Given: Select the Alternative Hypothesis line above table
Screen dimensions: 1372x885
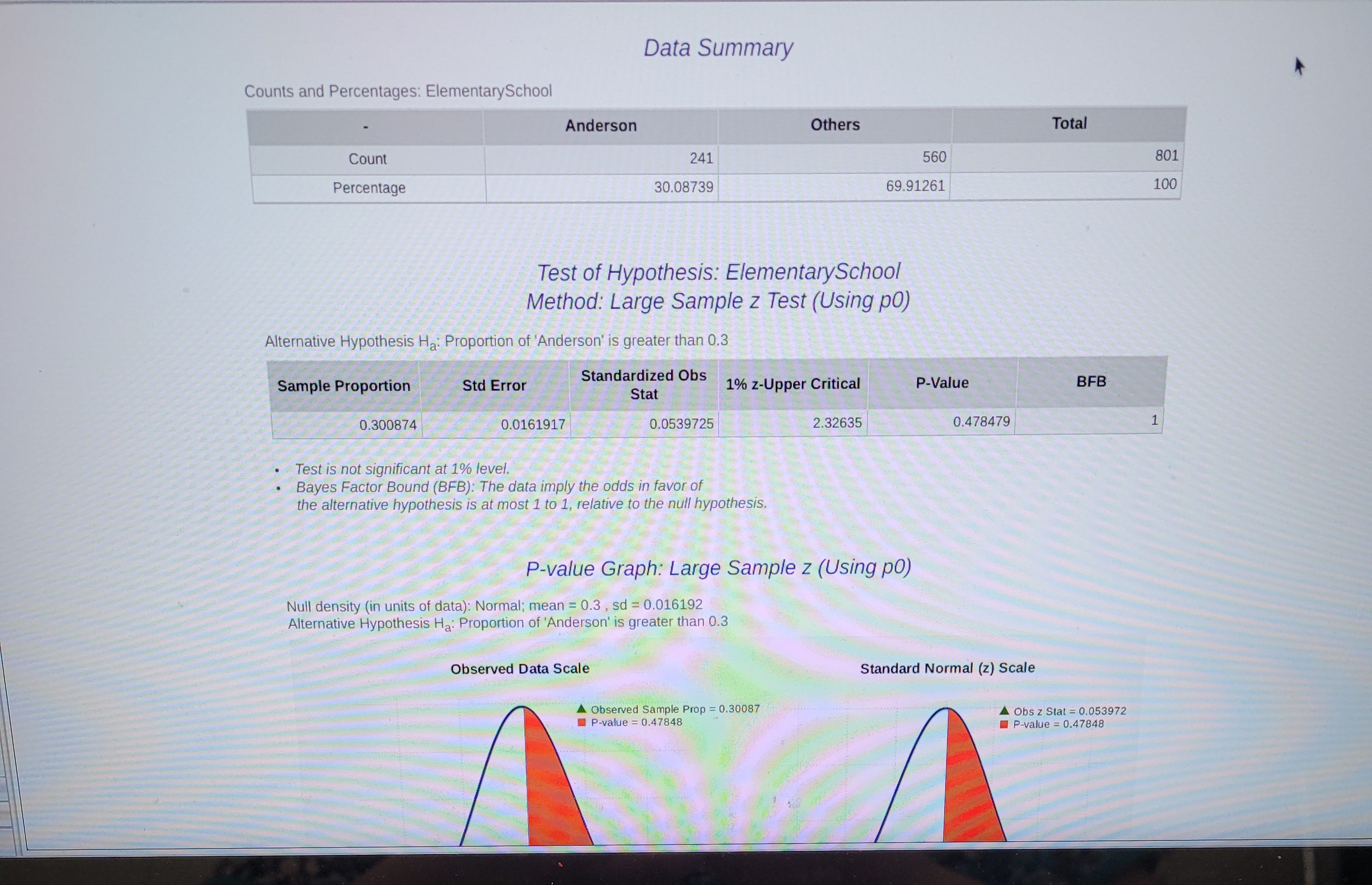Looking at the screenshot, I should point(496,342).
